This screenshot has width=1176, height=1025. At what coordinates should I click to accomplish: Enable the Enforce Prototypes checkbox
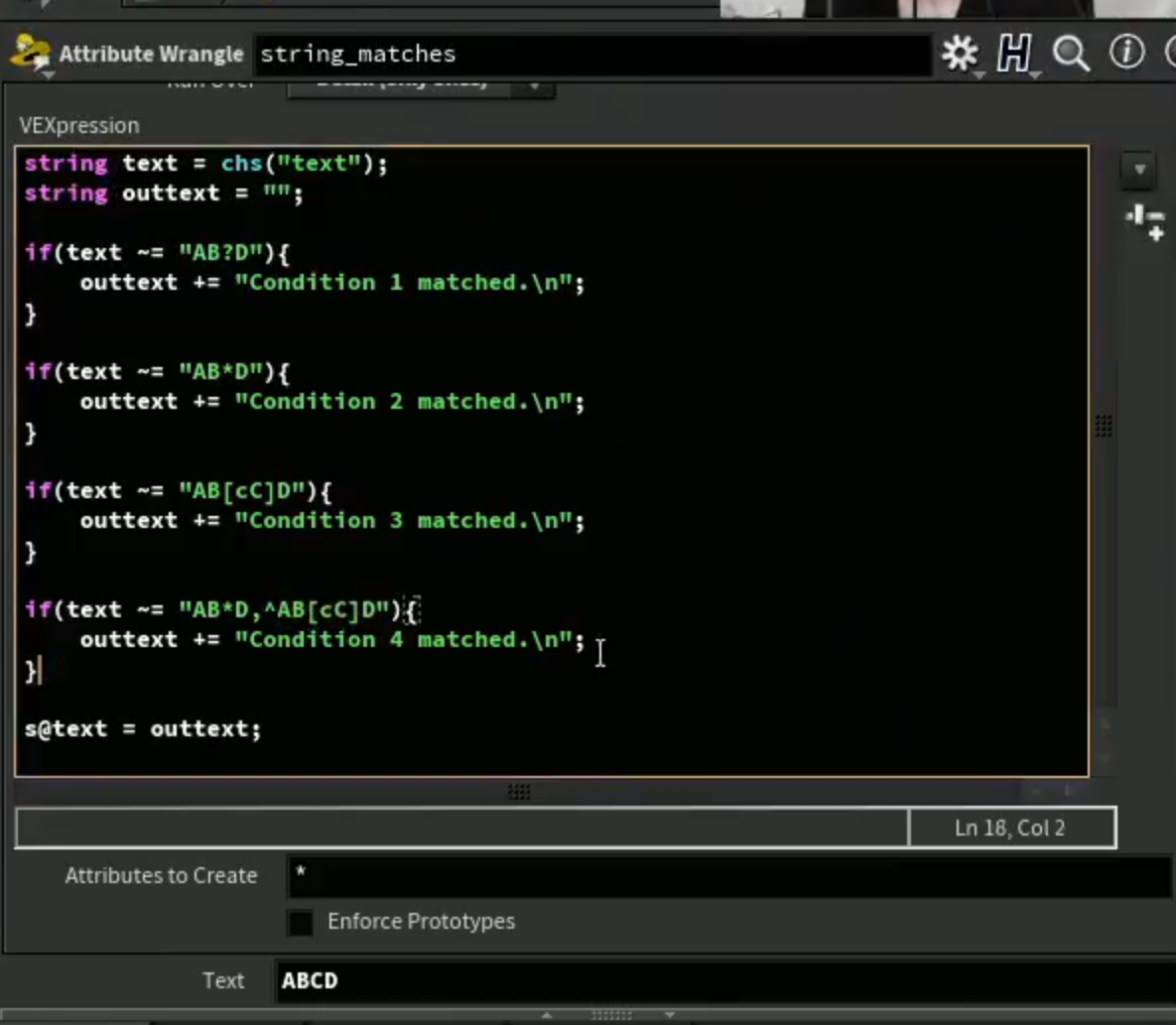click(x=300, y=922)
